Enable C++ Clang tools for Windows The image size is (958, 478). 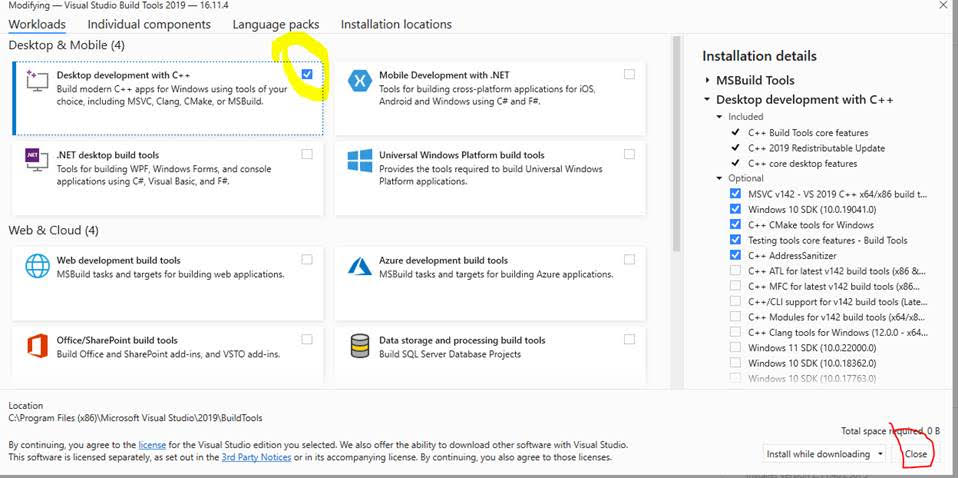[735, 333]
